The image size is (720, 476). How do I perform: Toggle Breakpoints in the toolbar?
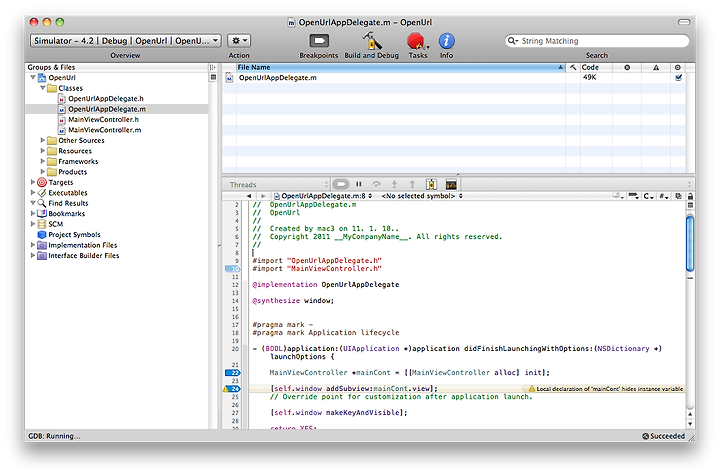point(319,41)
